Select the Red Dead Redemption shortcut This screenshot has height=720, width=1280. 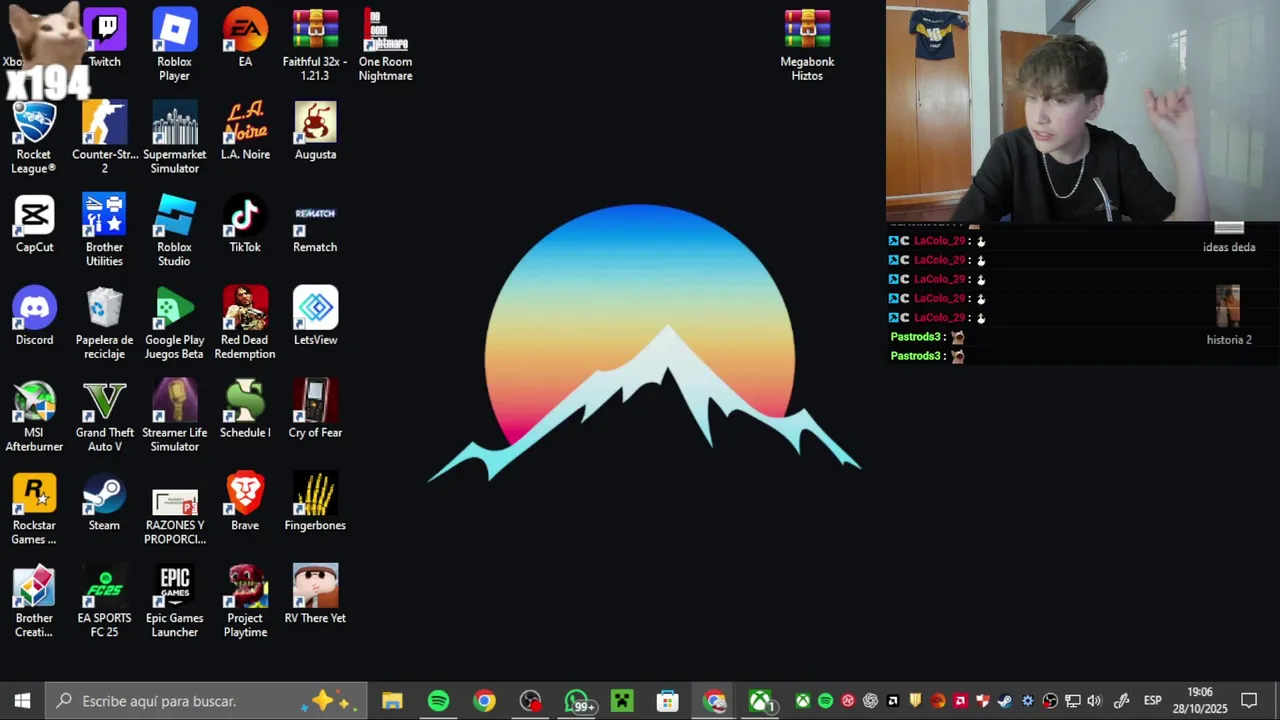point(245,324)
